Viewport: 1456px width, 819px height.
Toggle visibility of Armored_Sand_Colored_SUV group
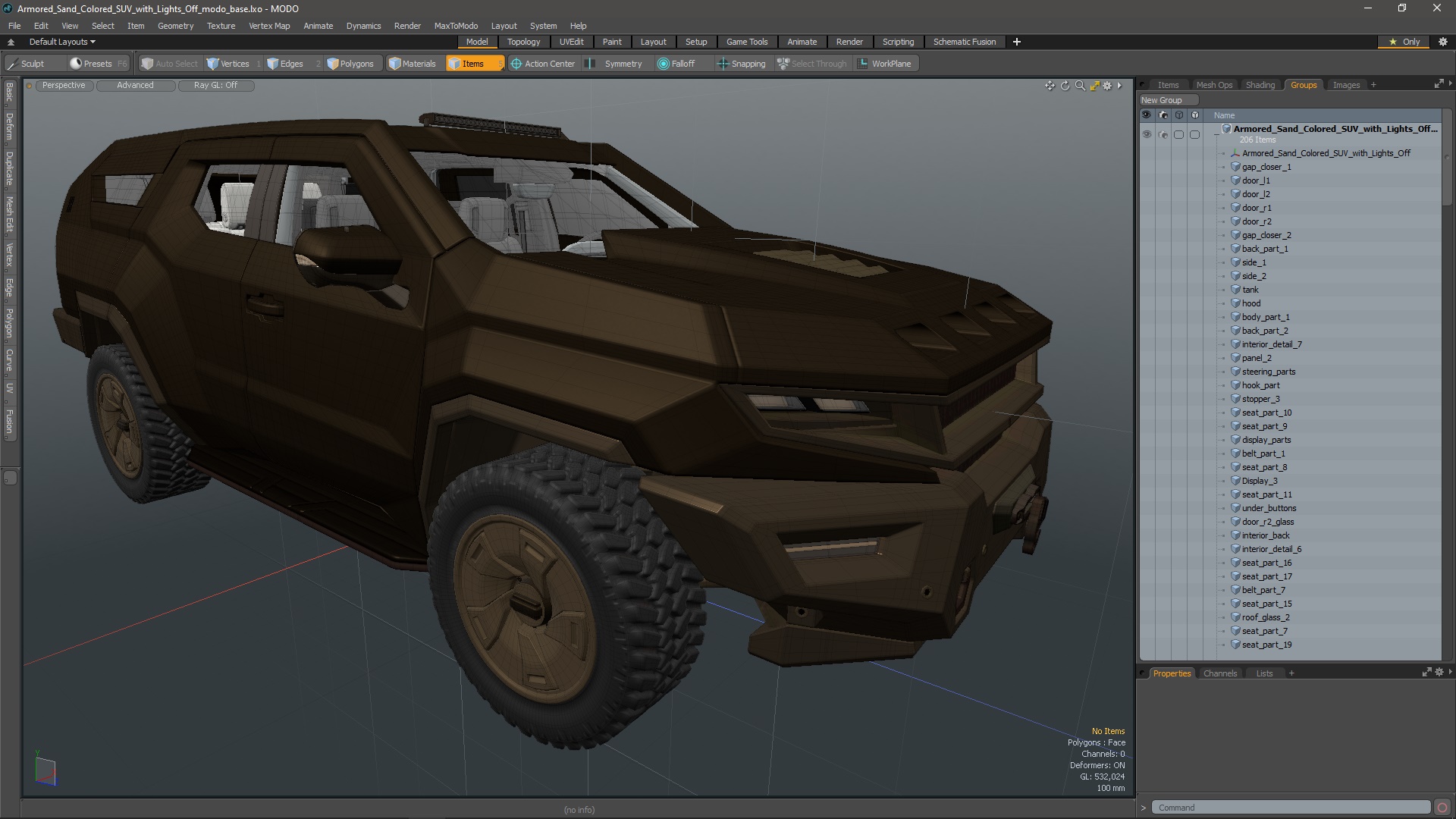pos(1146,134)
